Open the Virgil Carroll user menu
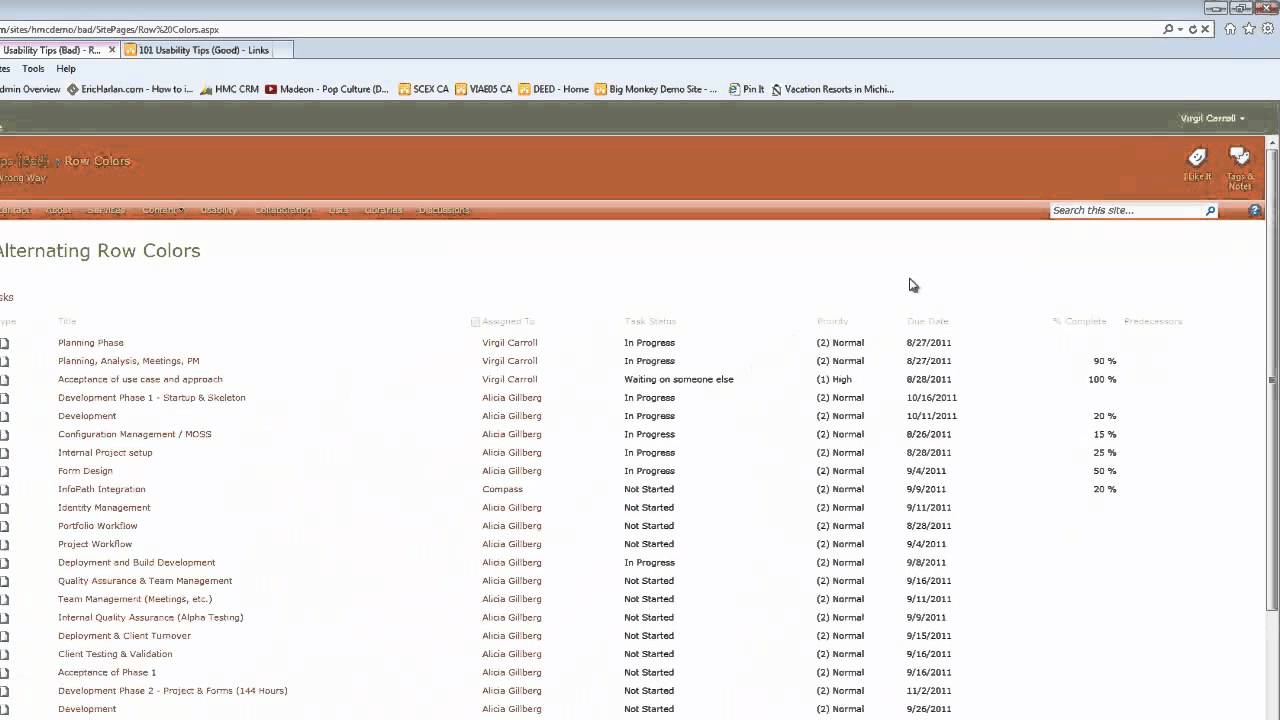The width and height of the screenshot is (1280, 720). 1212,118
